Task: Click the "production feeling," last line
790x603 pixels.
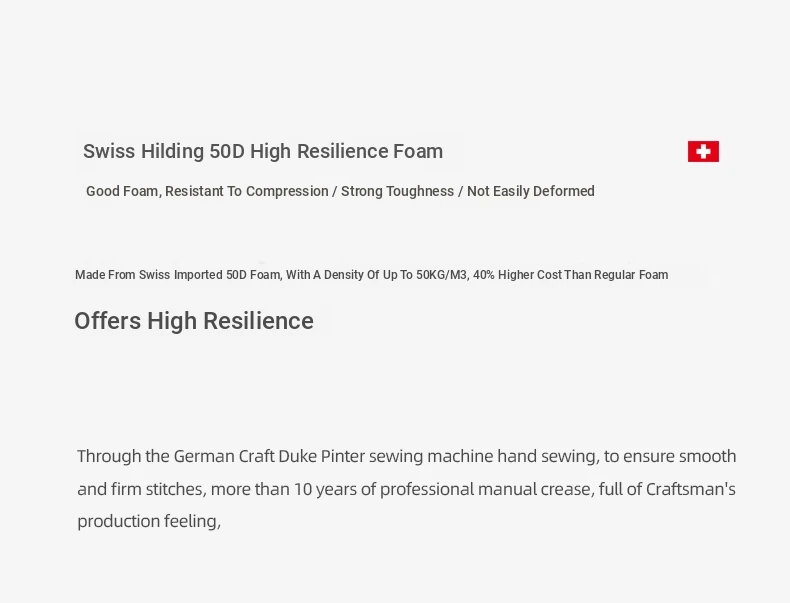Action: (x=149, y=521)
